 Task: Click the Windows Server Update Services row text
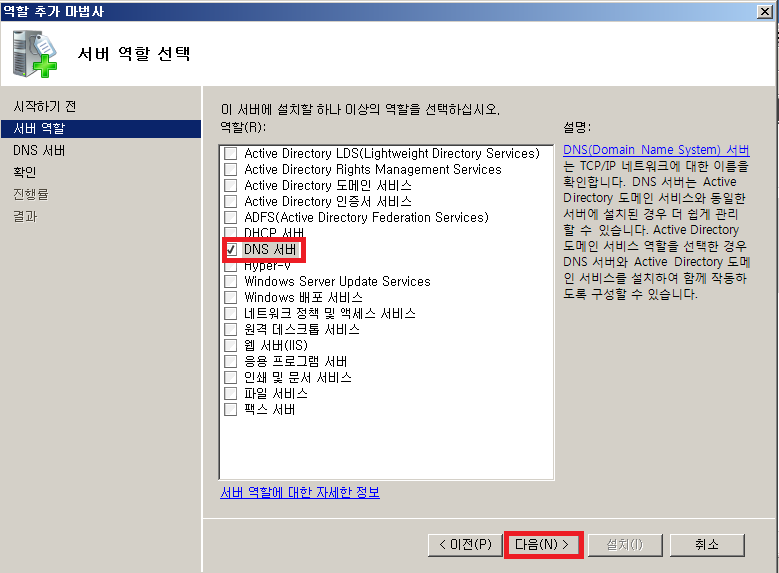[x=337, y=281]
